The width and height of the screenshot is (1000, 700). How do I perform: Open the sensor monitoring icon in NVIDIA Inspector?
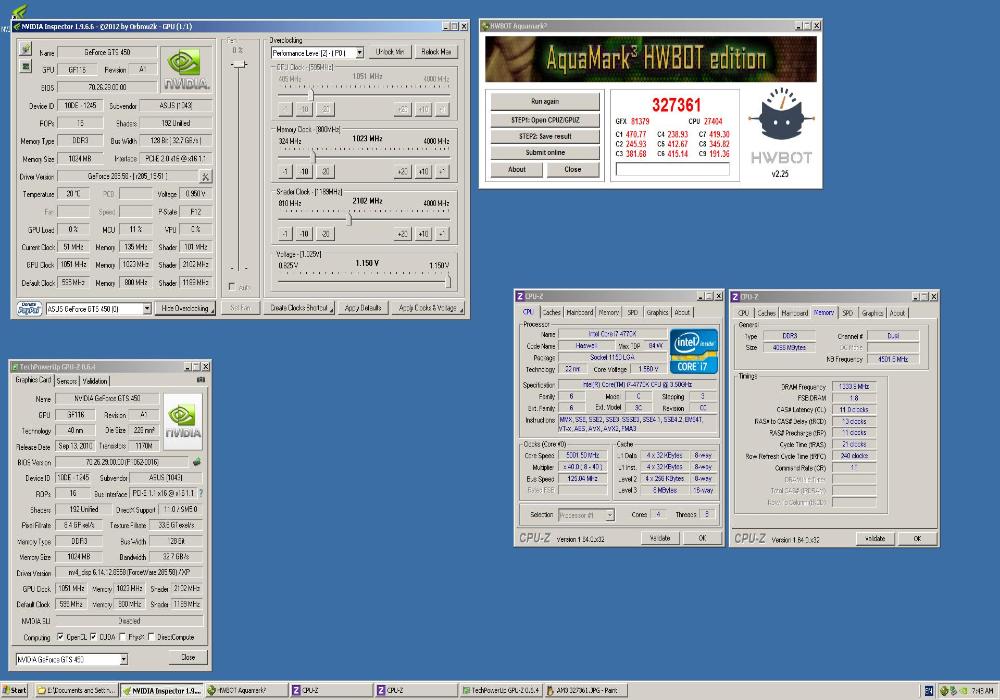tap(26, 66)
